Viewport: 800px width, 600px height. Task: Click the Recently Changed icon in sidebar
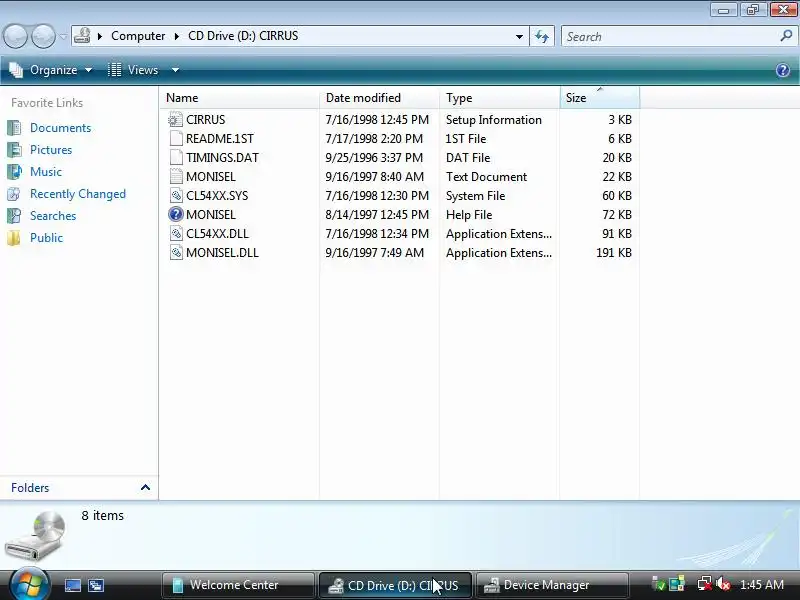click(14, 194)
